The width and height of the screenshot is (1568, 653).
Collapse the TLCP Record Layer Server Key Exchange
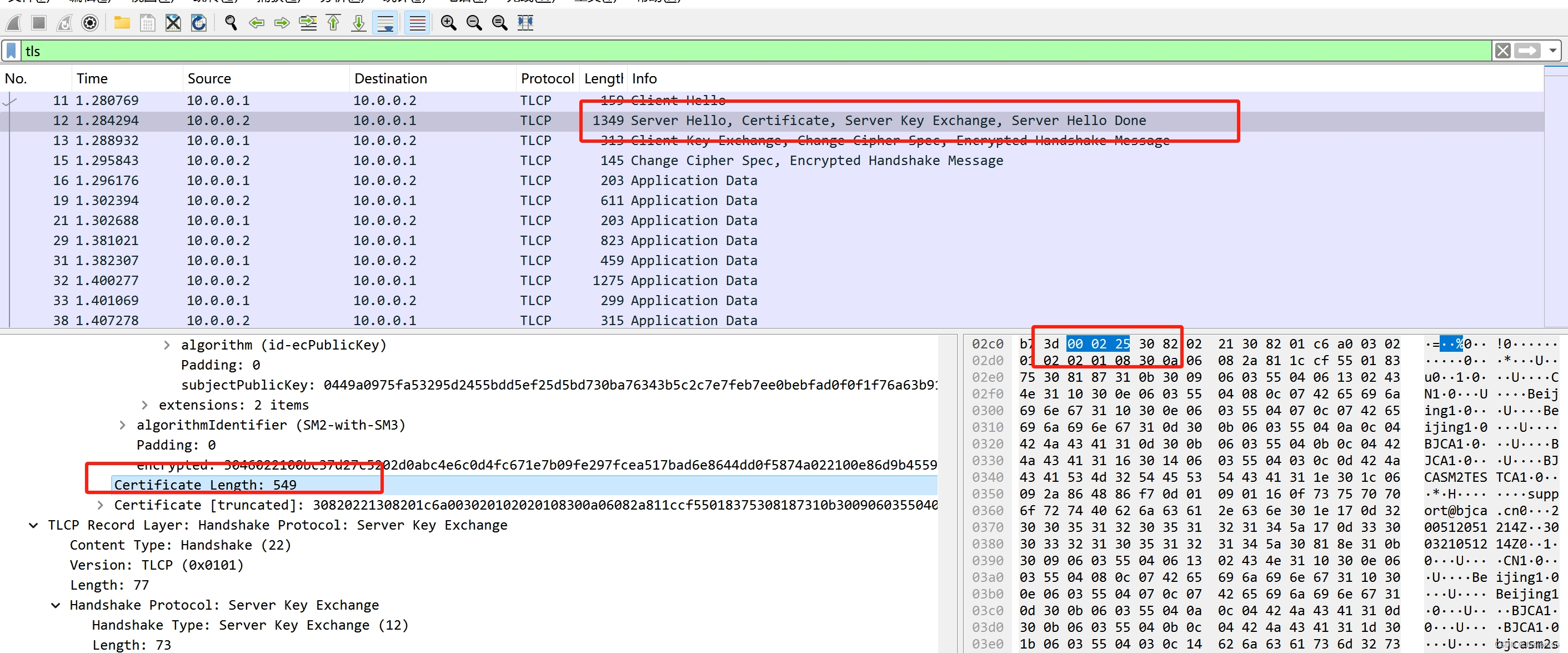(33, 525)
